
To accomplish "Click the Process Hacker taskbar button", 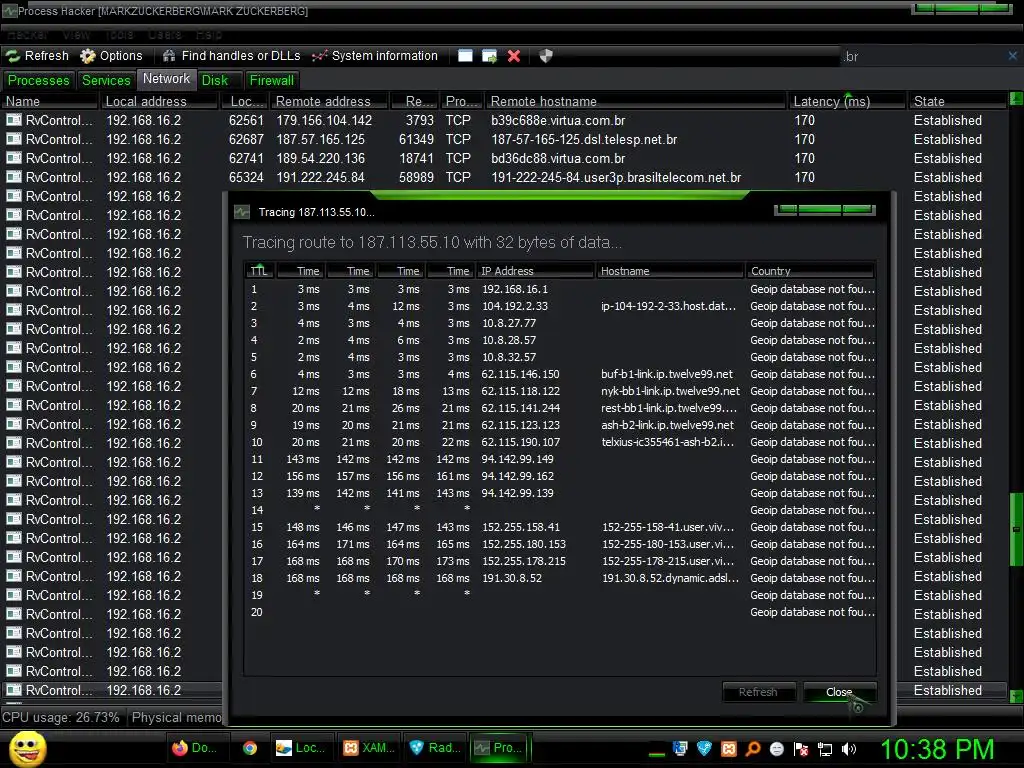I will coord(501,748).
